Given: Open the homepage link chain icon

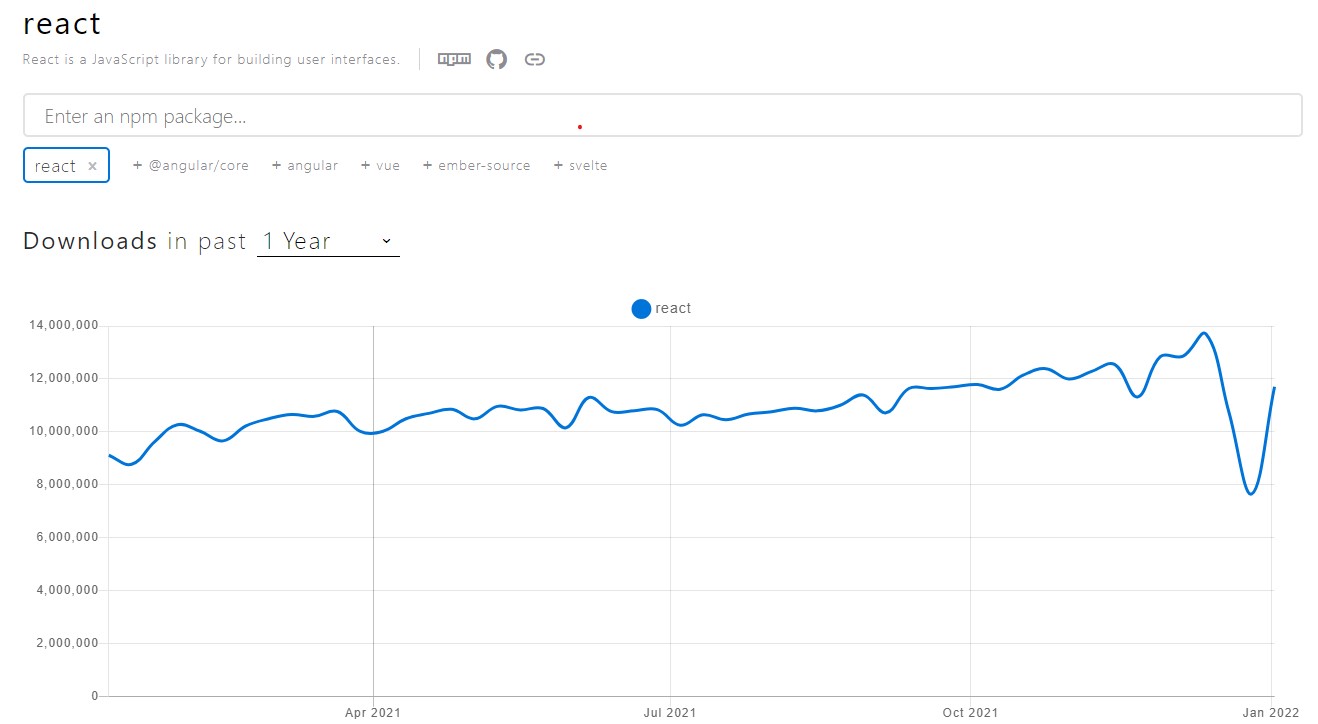Looking at the screenshot, I should tap(535, 59).
